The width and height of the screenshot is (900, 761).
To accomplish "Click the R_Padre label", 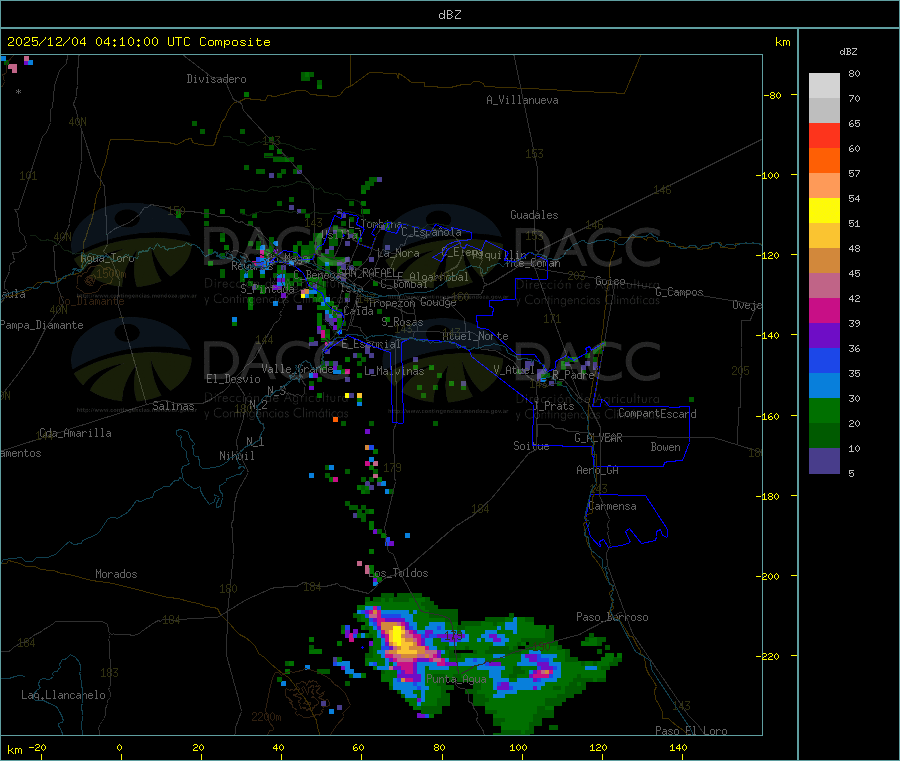I will pyautogui.click(x=573, y=375).
